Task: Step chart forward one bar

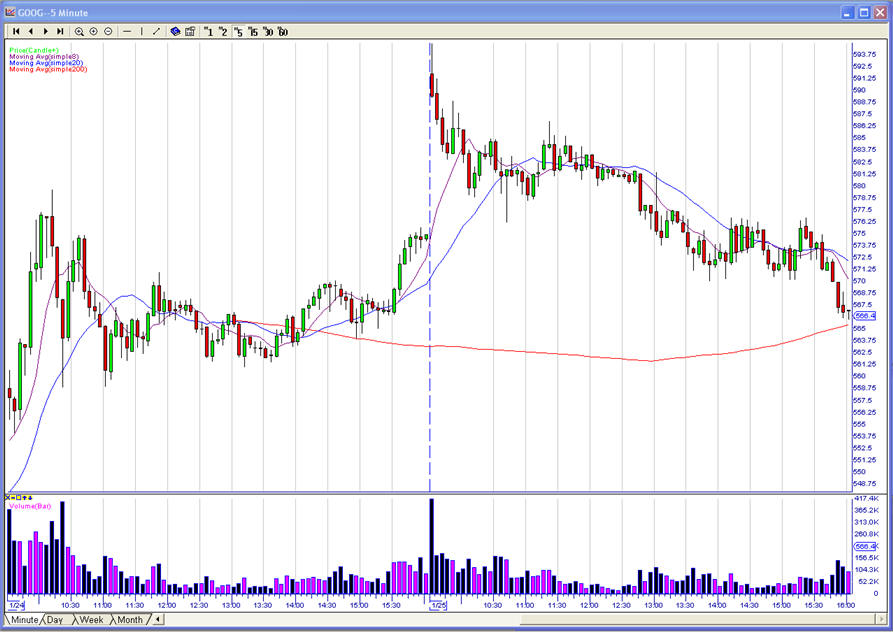Action: point(46,32)
